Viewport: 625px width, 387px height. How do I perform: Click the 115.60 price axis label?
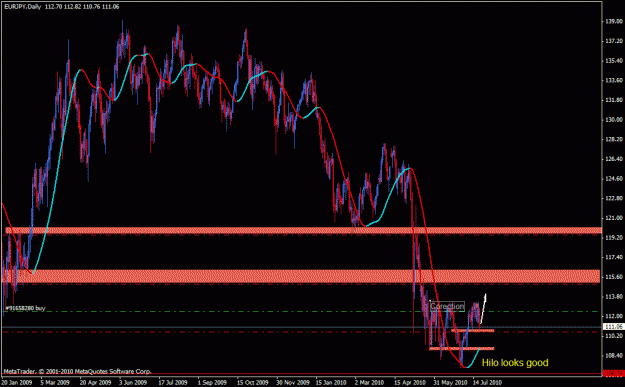point(614,277)
